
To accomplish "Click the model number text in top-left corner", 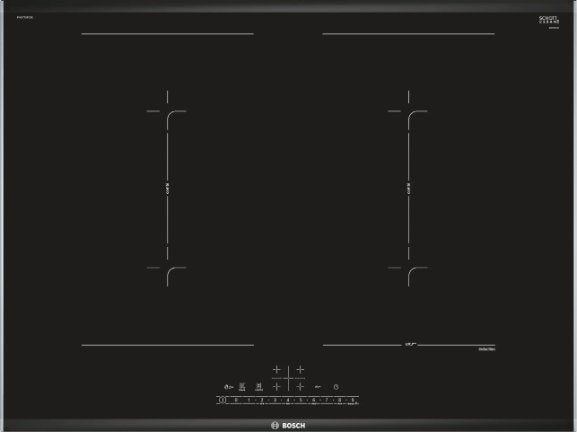I will pyautogui.click(x=25, y=17).
